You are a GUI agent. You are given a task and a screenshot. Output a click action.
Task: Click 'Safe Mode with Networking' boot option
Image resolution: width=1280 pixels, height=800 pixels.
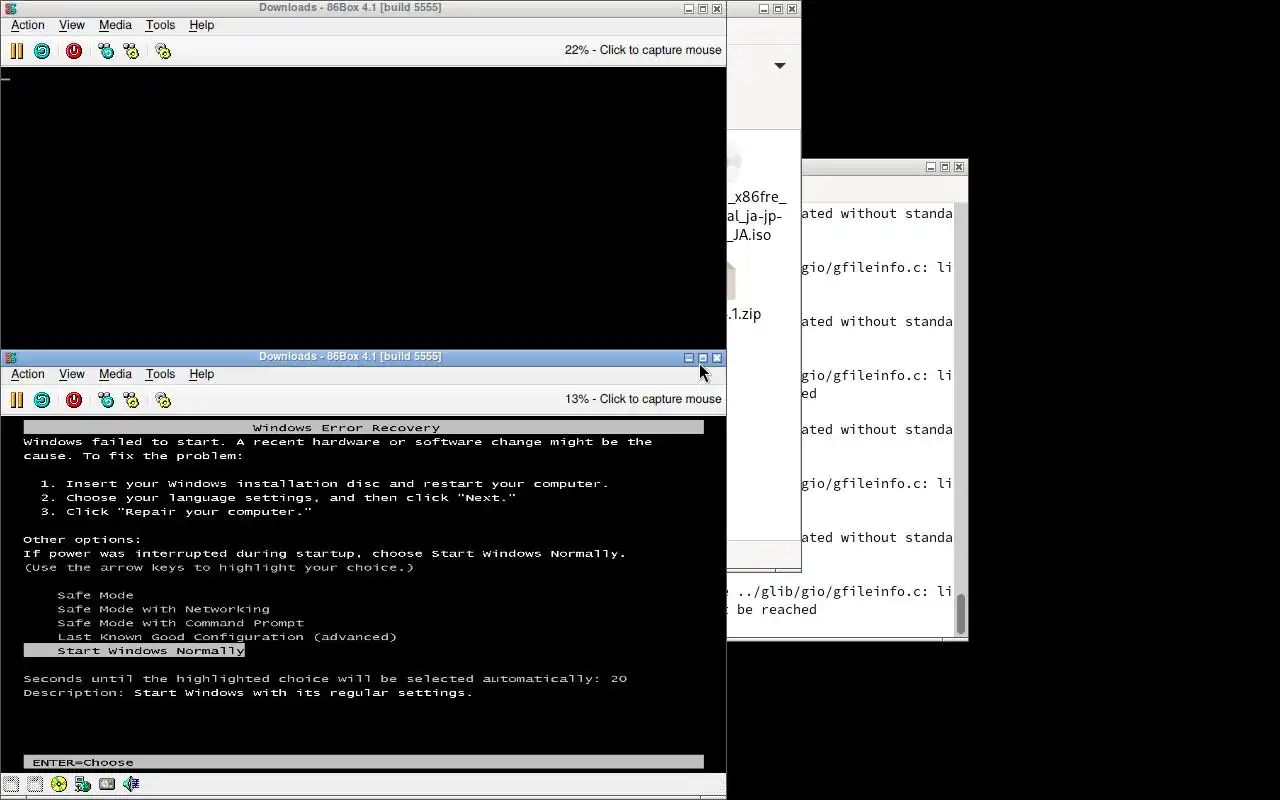coord(163,609)
